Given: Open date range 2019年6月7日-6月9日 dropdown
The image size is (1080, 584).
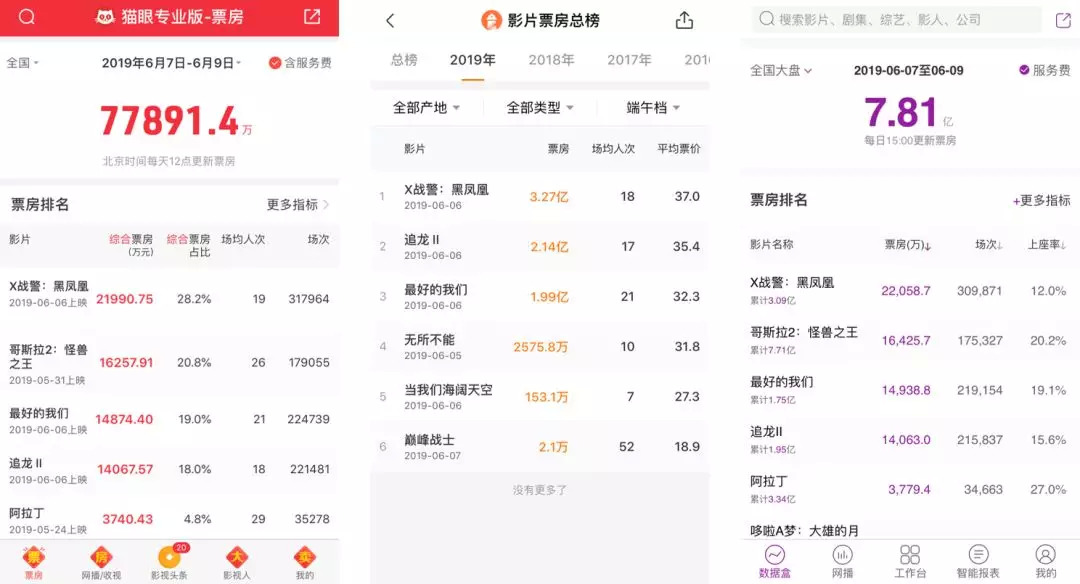Looking at the screenshot, I should (x=171, y=63).
